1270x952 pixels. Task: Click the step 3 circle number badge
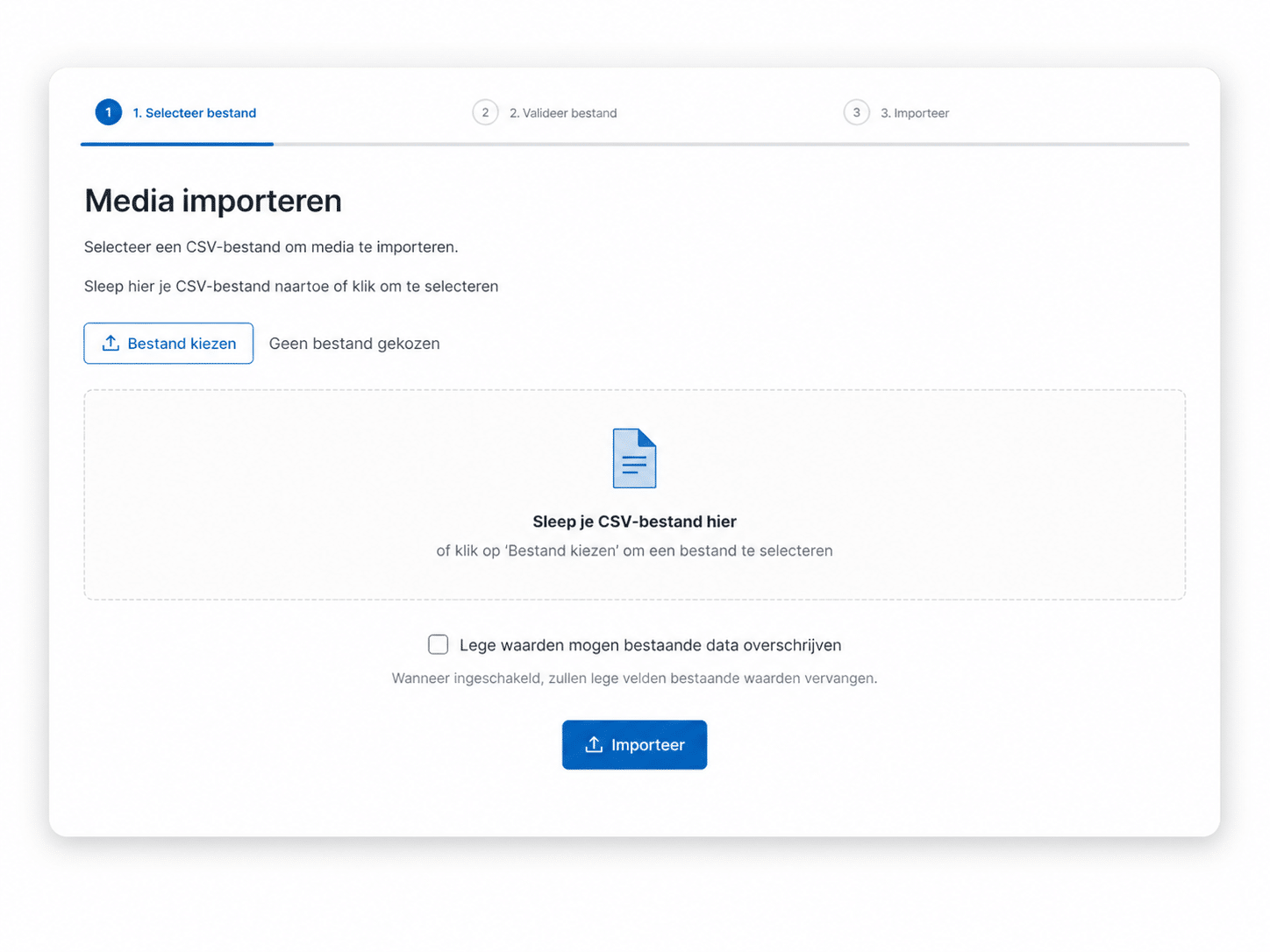[x=856, y=112]
